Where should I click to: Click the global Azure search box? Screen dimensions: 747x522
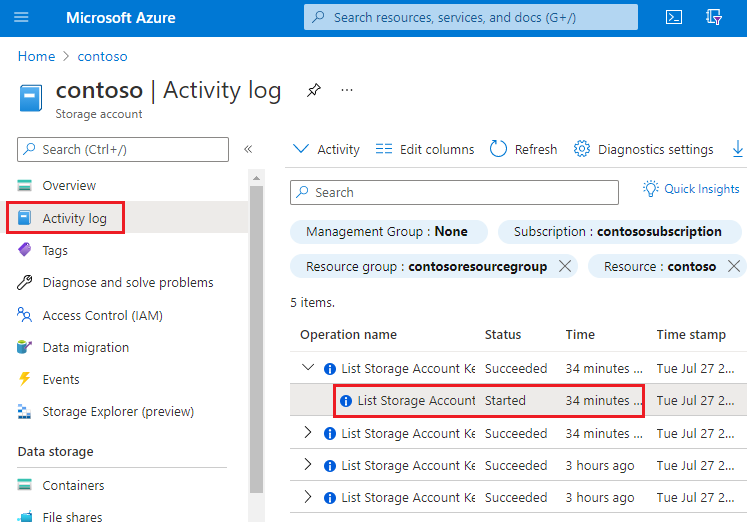[x=470, y=17]
